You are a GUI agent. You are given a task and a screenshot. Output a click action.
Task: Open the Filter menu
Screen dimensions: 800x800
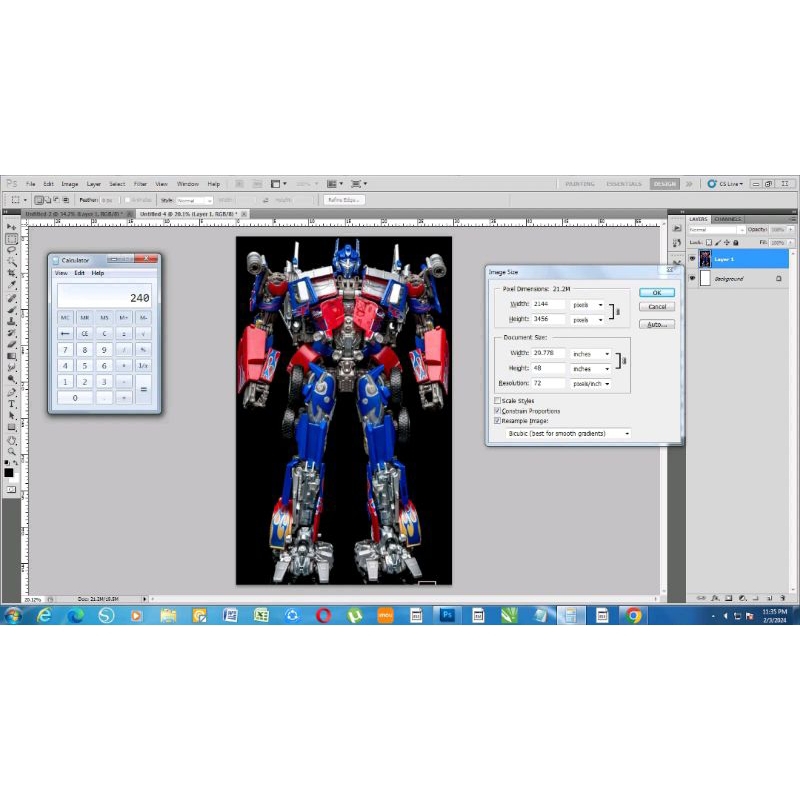[140, 184]
